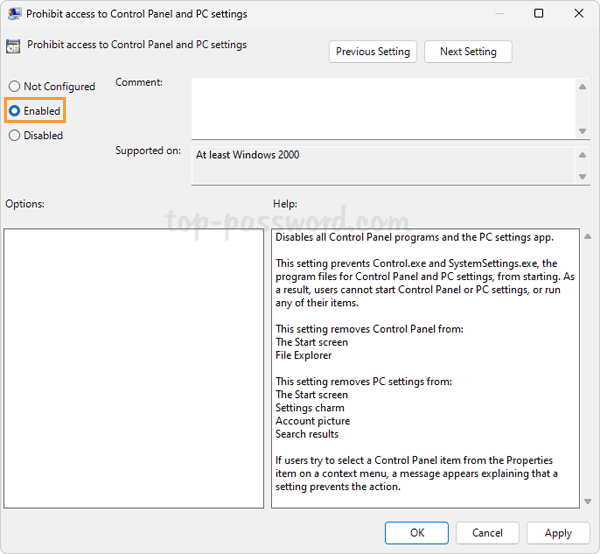
Task: Close the policy dialog with the X button
Action: click(x=579, y=14)
